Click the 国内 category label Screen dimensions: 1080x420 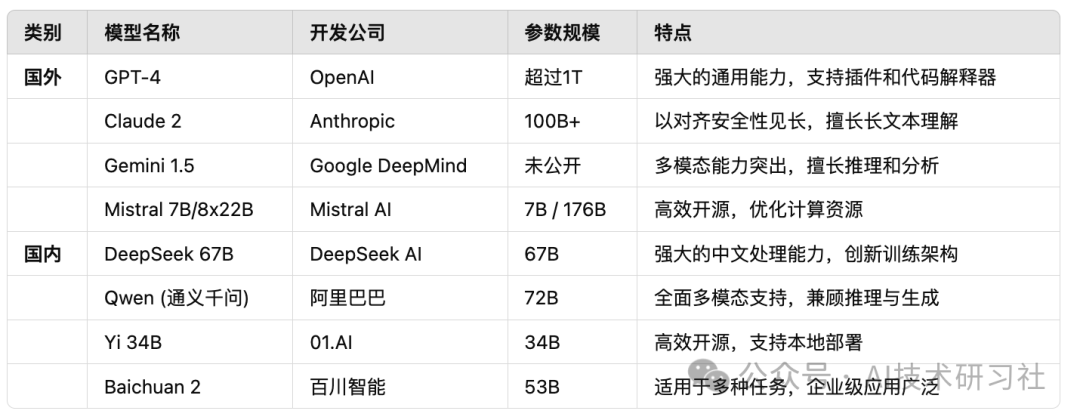43,254
